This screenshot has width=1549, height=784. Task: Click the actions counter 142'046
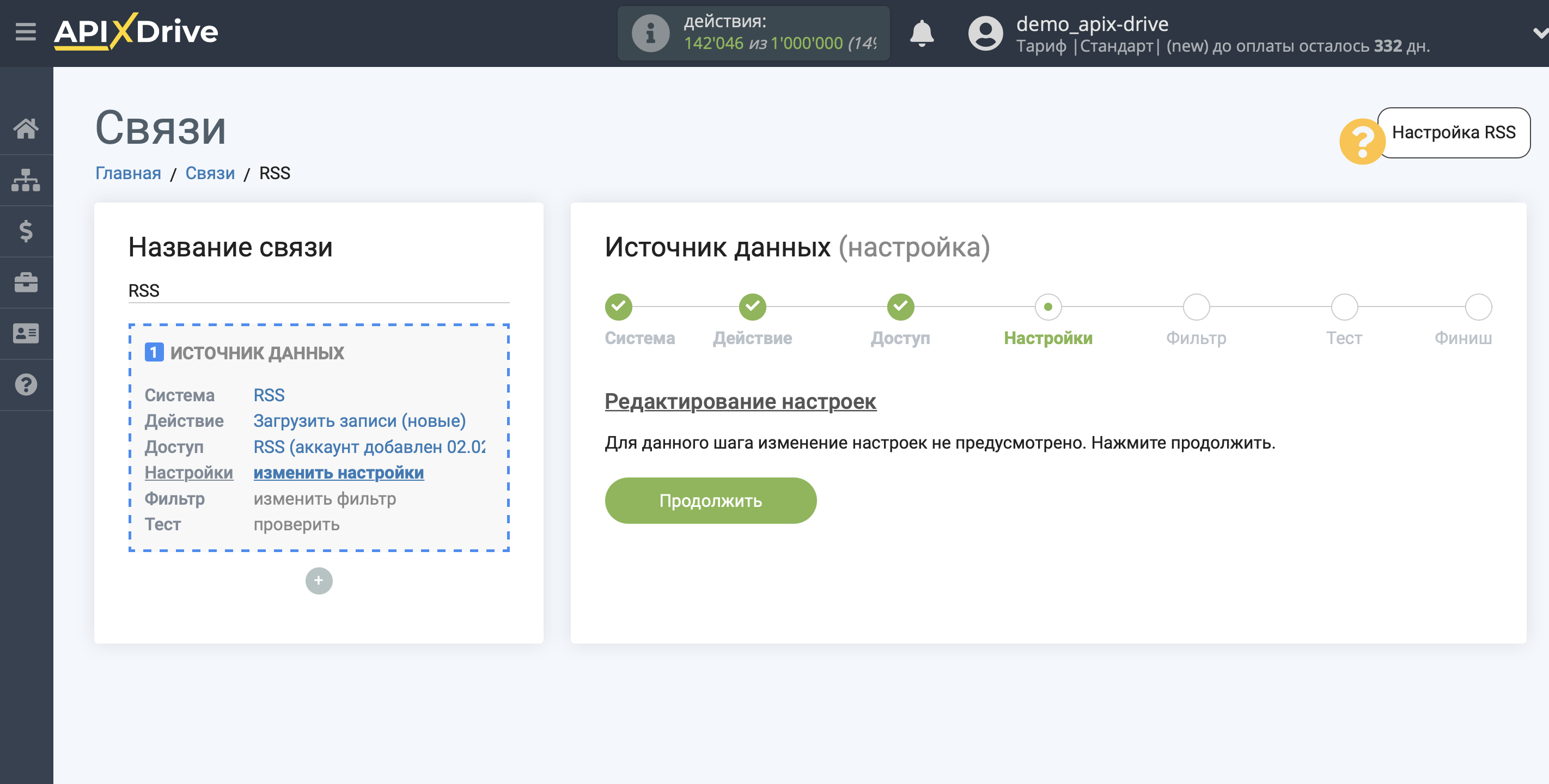tap(713, 44)
